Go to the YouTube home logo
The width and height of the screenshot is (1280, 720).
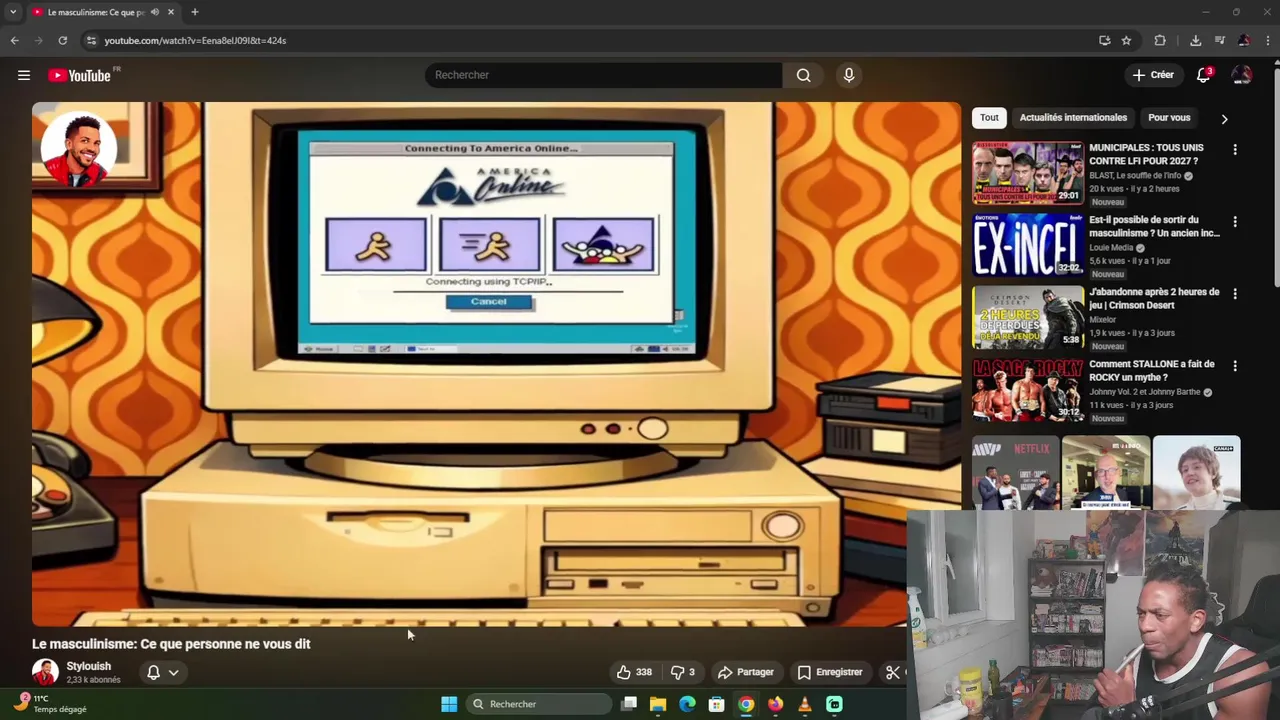click(79, 75)
